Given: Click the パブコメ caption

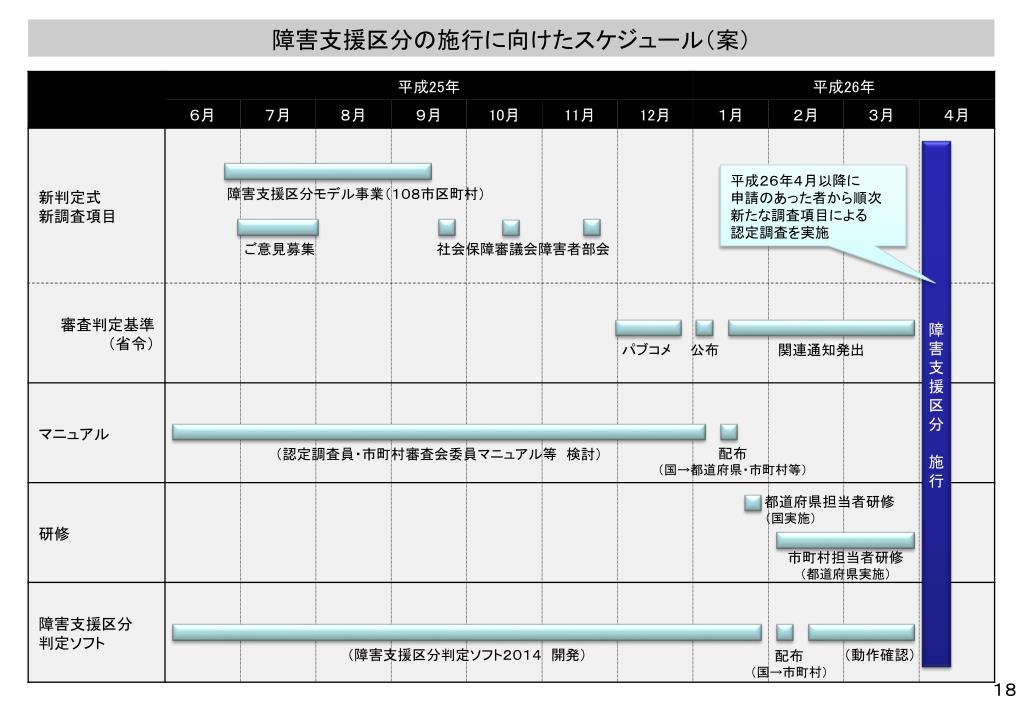Looking at the screenshot, I should tap(646, 350).
